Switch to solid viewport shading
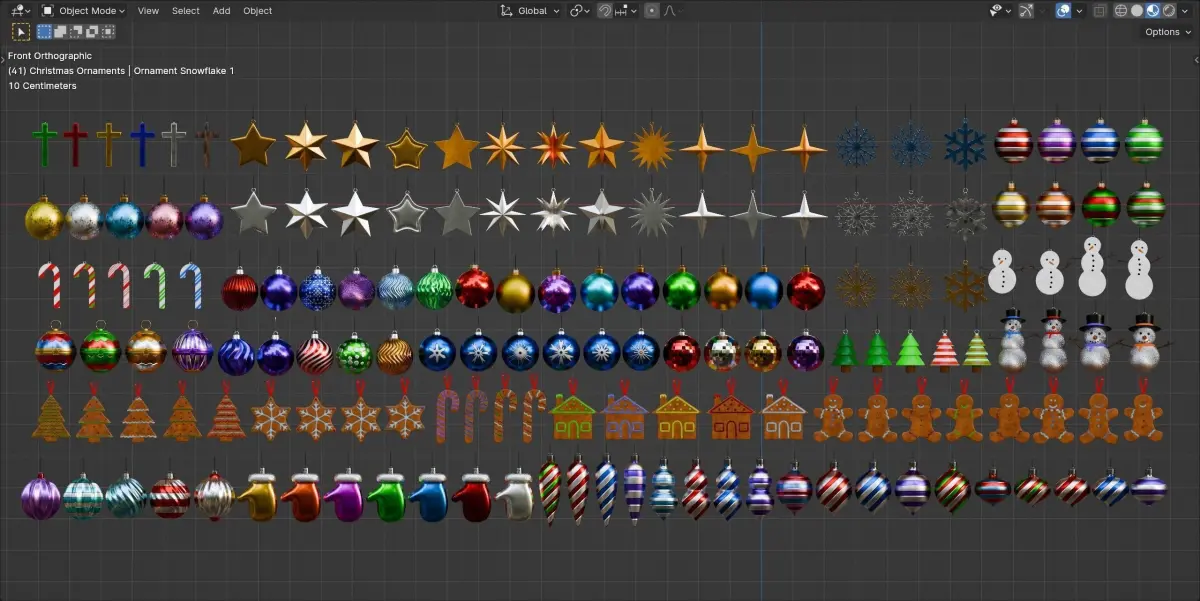 [x=1137, y=11]
